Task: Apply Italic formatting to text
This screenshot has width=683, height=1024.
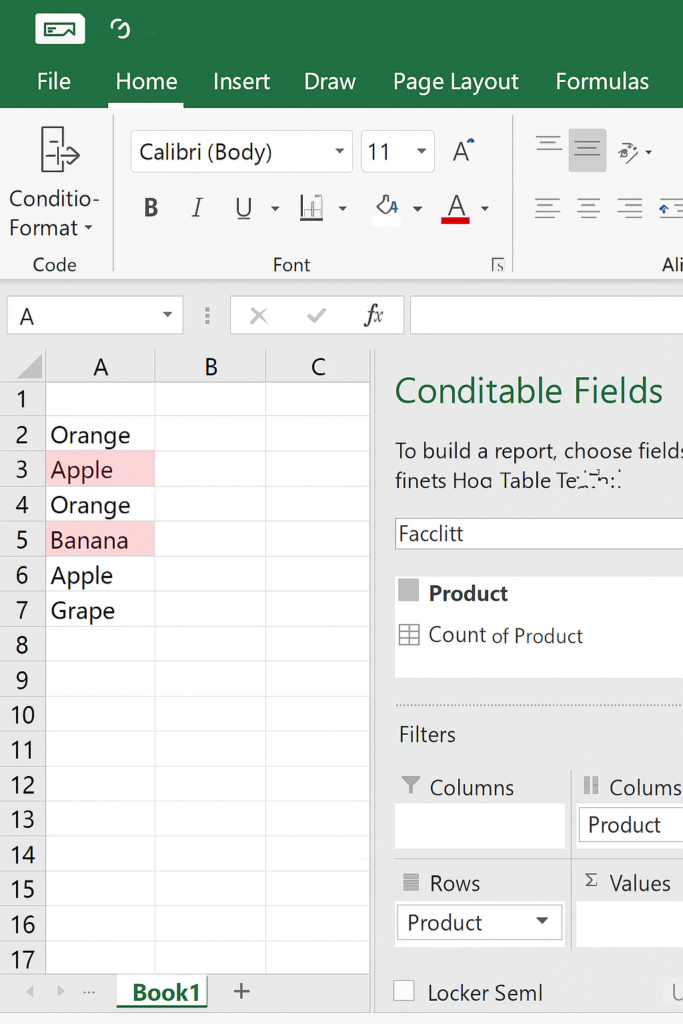Action: point(197,208)
